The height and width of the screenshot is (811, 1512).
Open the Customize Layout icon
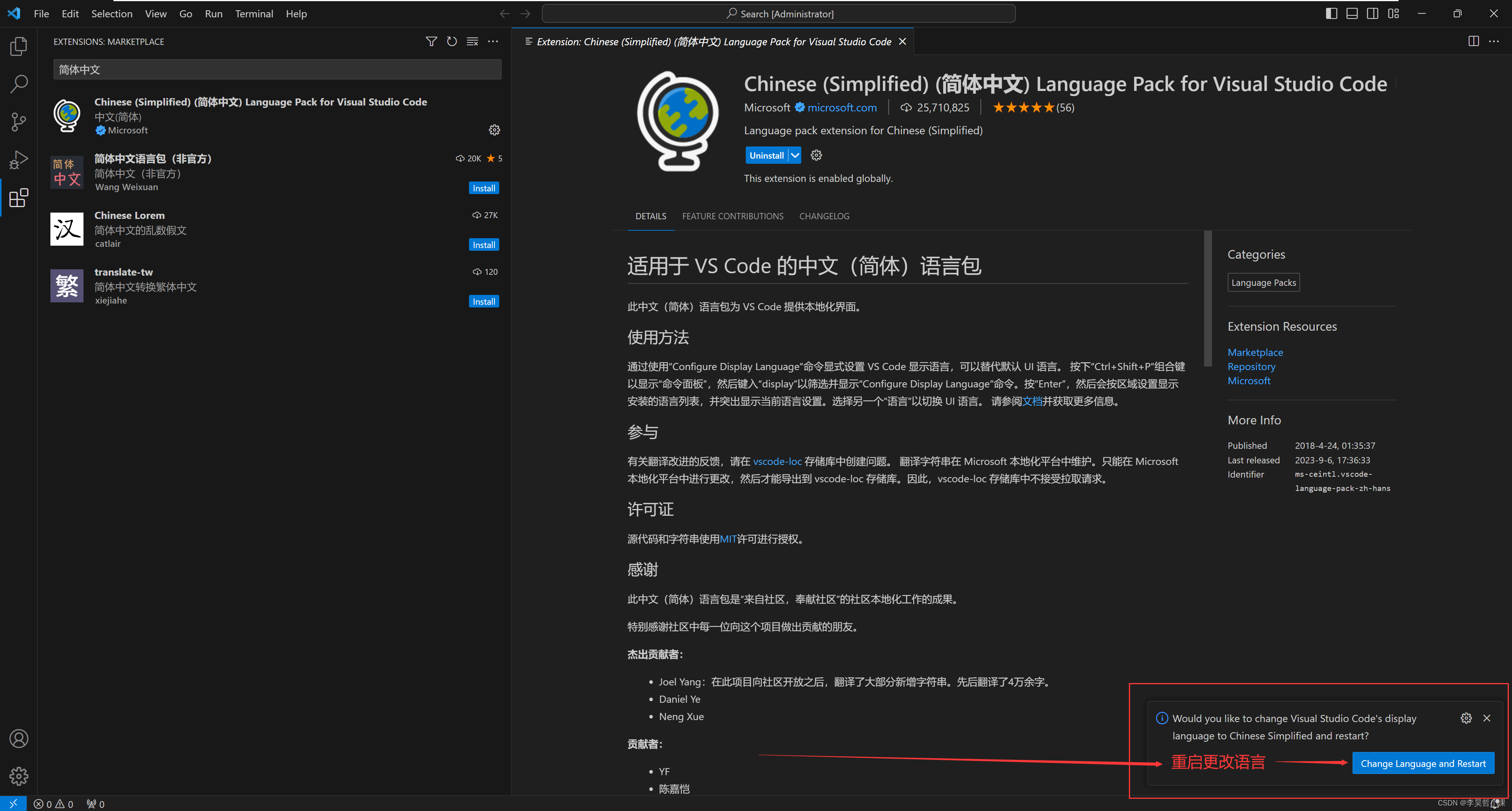tap(1393, 13)
